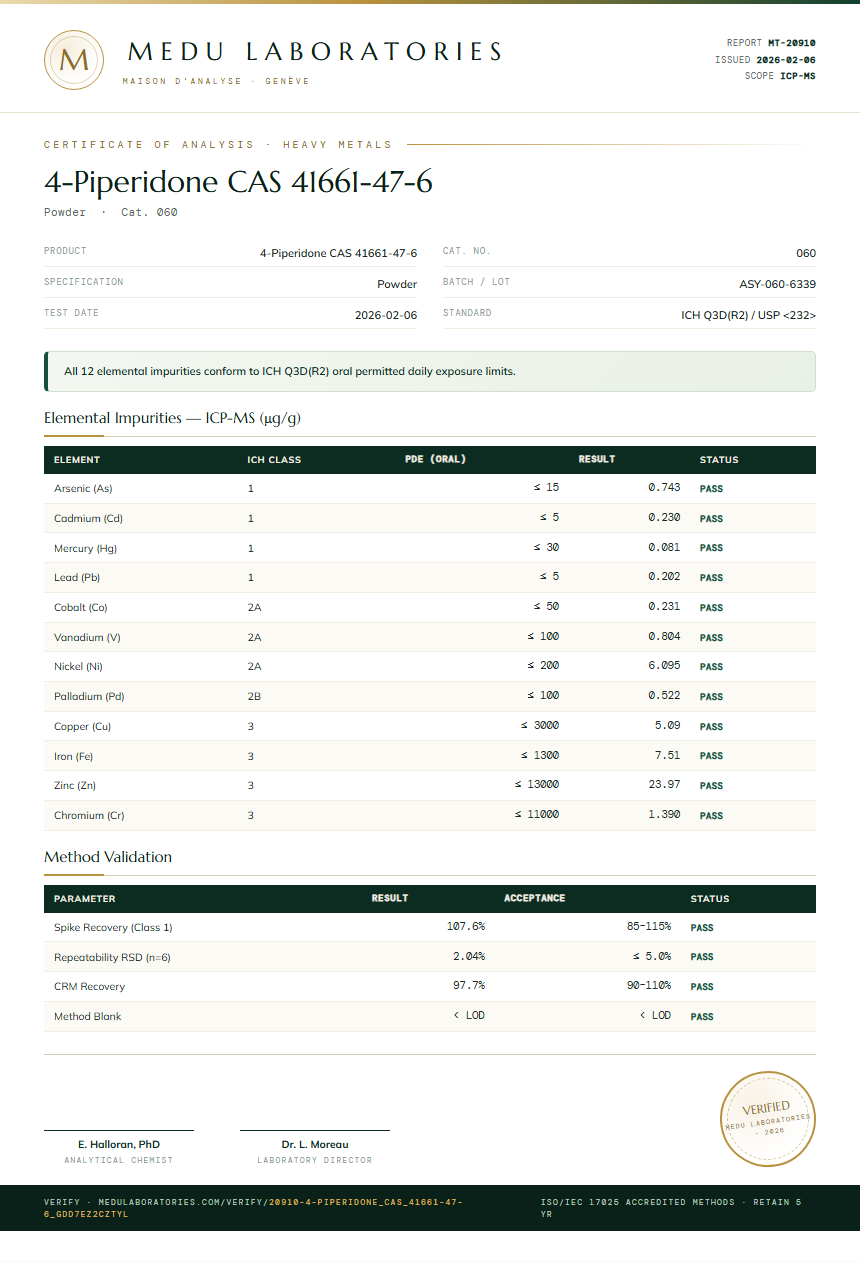860x1262 pixels.
Task: Click the Palladium (Pd) row label
Action: point(89,697)
